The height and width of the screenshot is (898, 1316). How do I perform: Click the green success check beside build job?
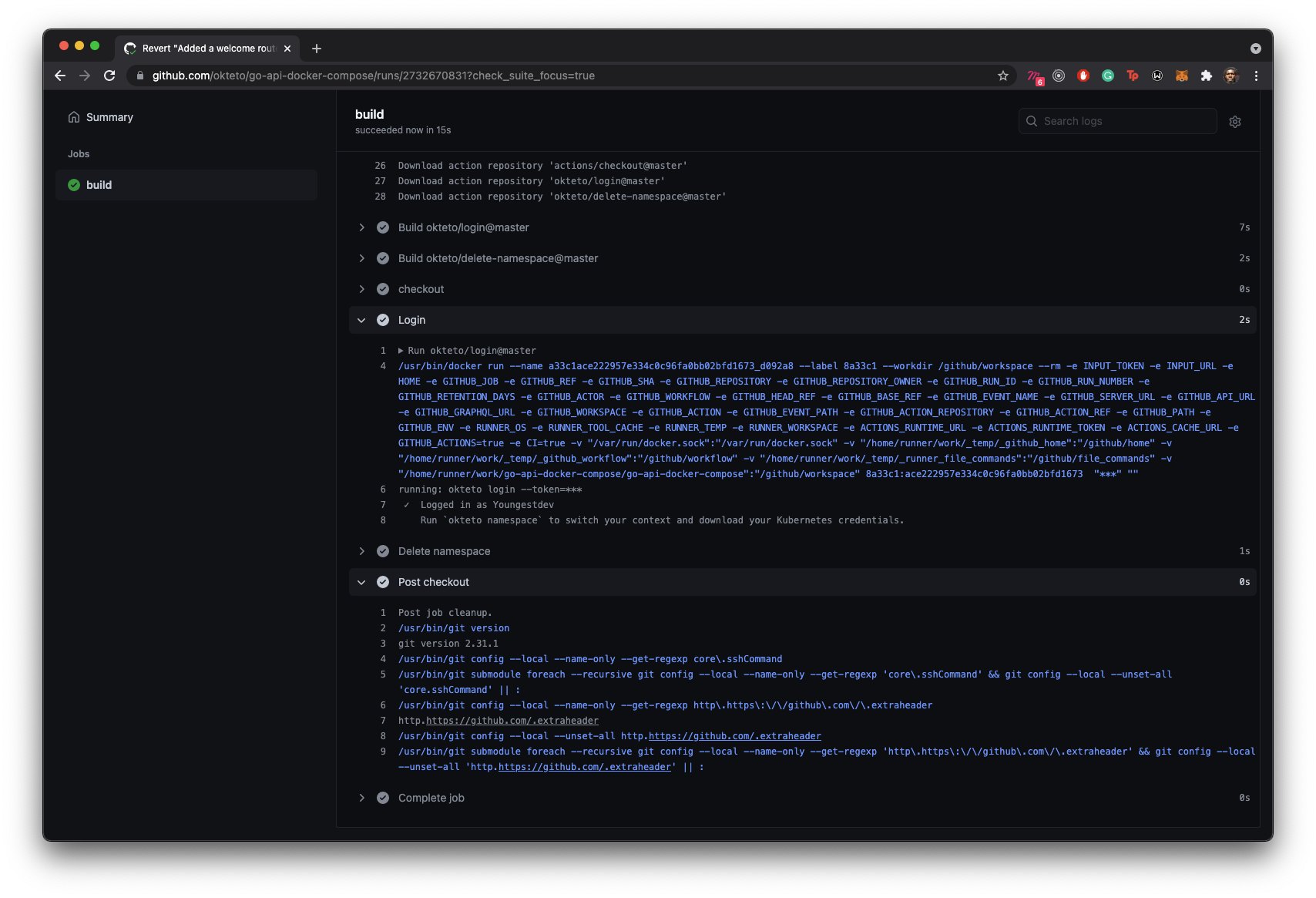point(74,185)
